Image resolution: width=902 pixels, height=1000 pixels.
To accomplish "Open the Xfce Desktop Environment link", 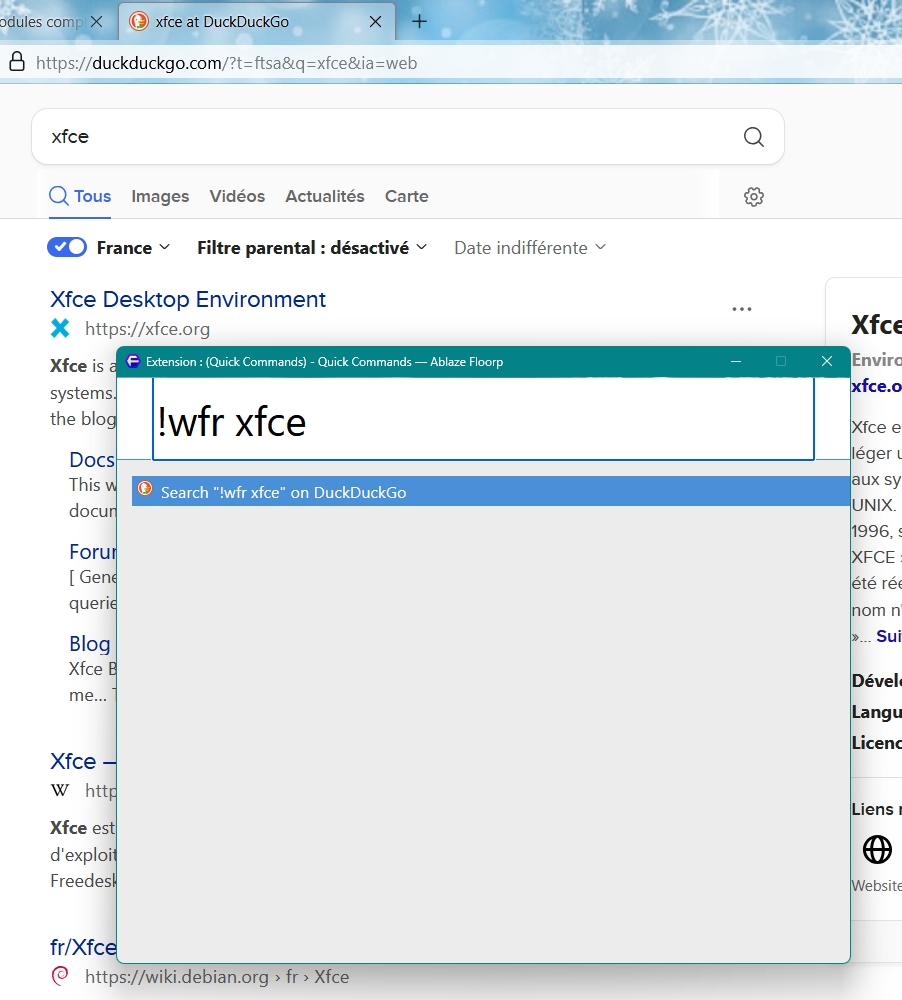I will click(x=188, y=299).
